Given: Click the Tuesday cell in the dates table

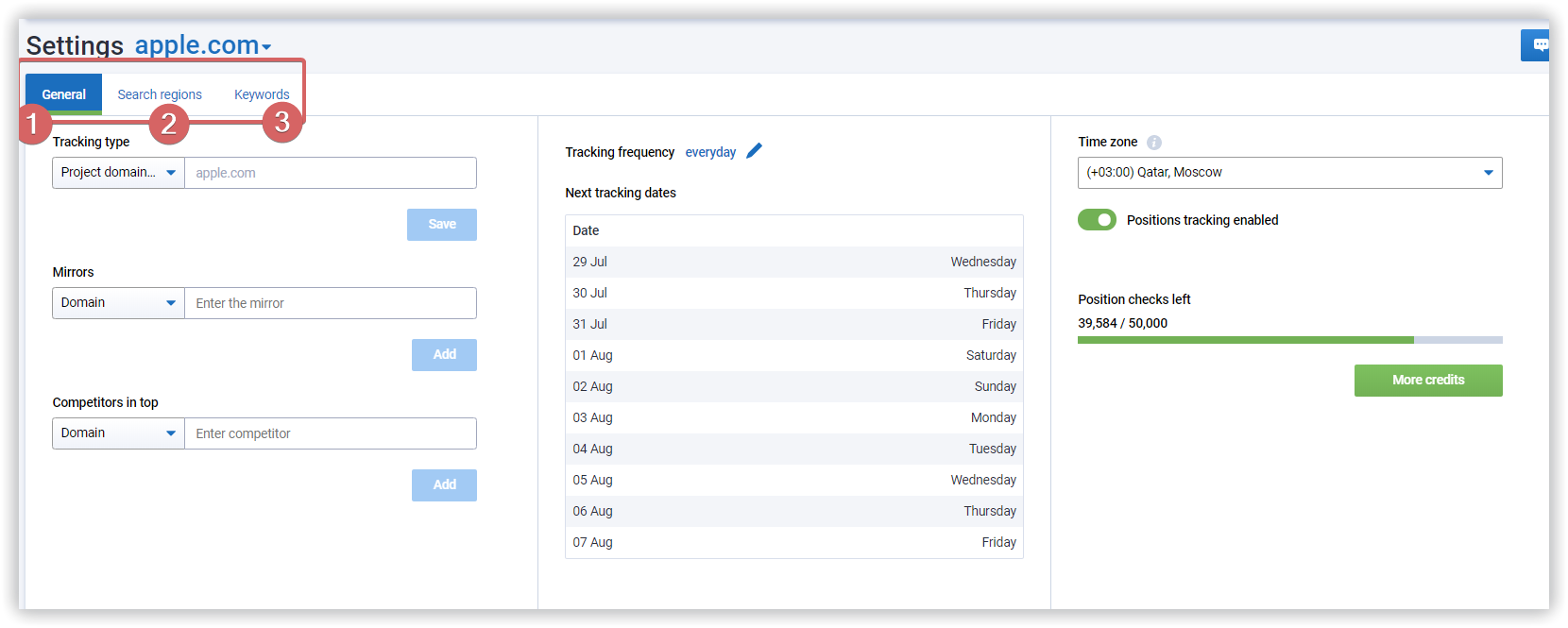Looking at the screenshot, I should click(993, 449).
